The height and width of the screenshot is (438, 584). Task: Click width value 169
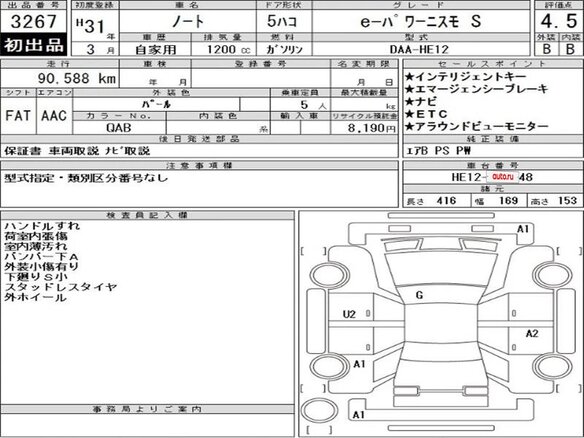coord(508,201)
